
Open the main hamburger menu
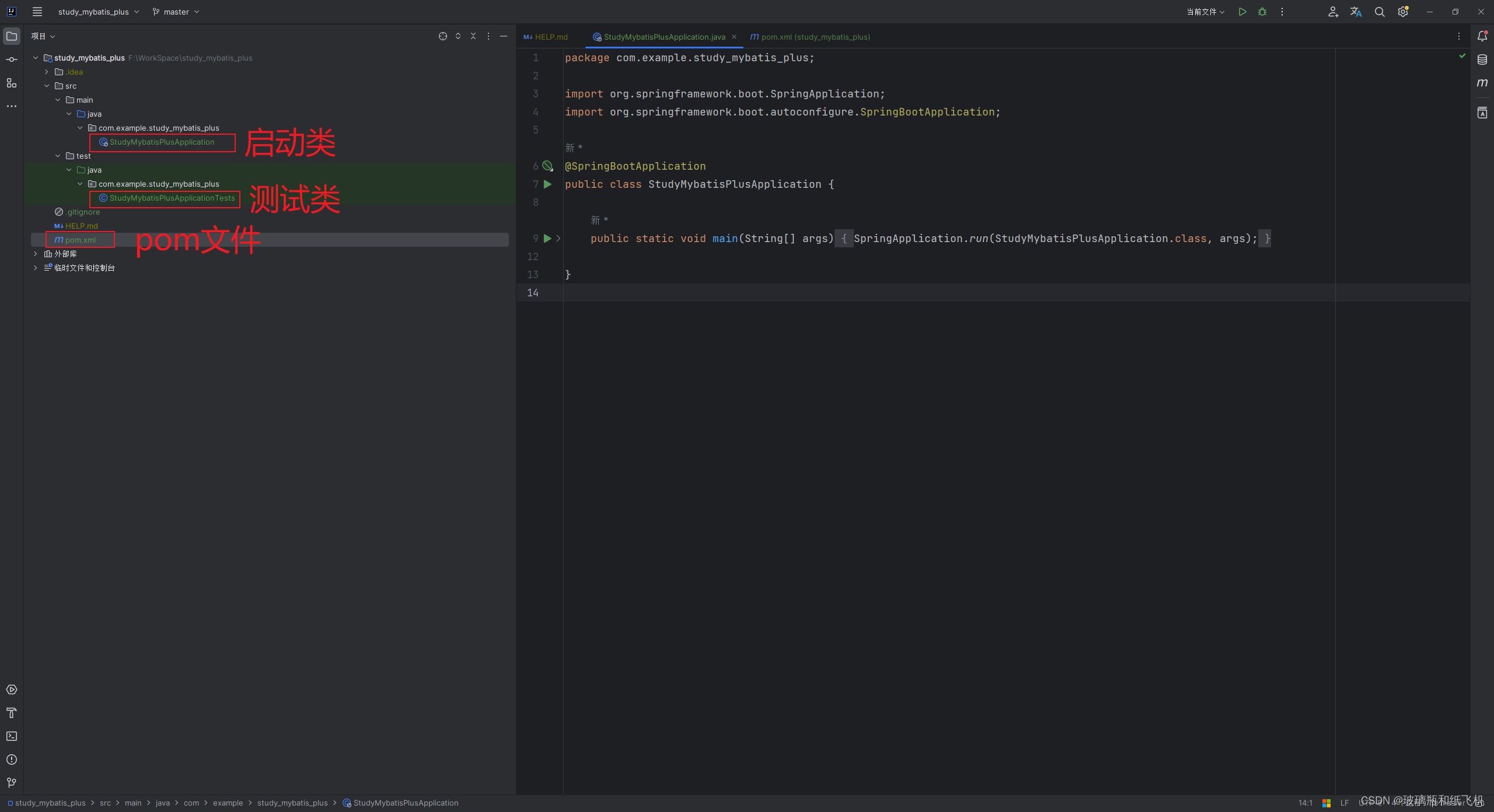pyautogui.click(x=37, y=12)
